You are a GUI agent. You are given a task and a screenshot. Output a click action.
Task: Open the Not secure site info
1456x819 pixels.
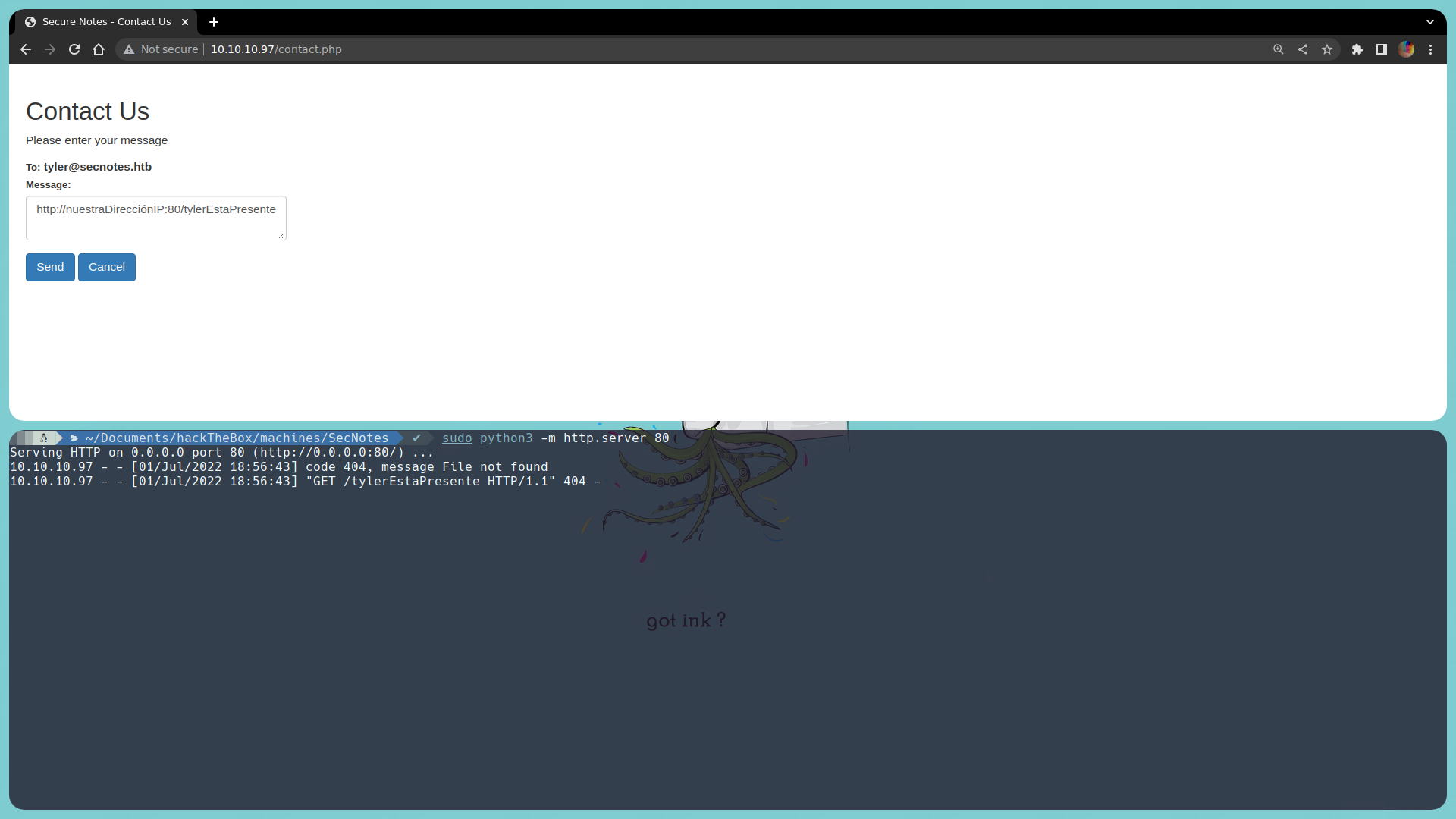(x=161, y=49)
